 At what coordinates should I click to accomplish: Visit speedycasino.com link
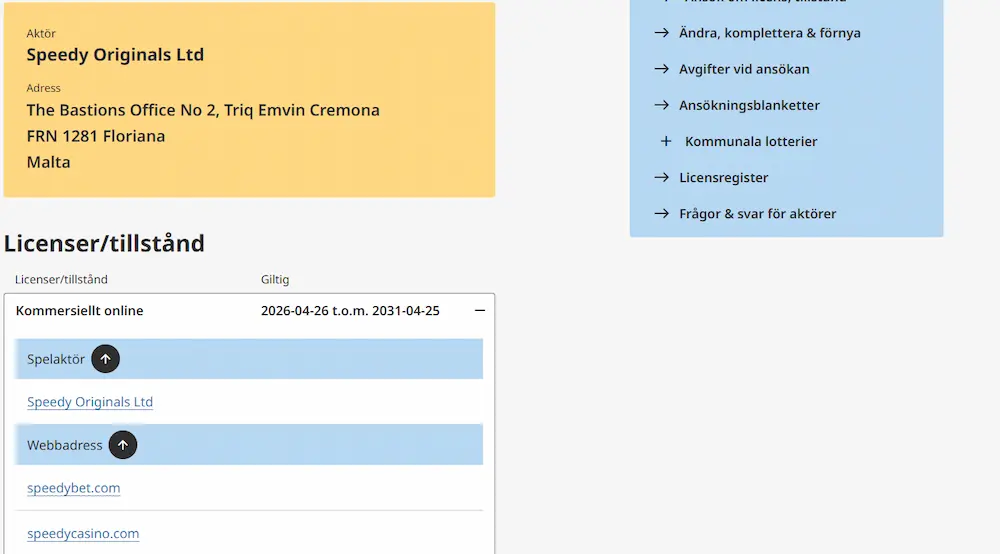[83, 534]
